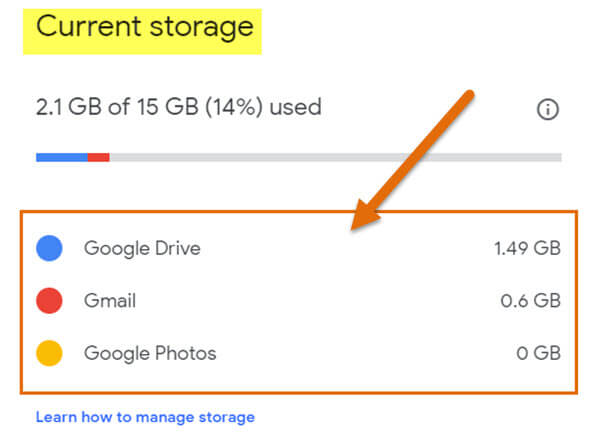
Task: Select the Google Photos row label
Action: coord(150,353)
